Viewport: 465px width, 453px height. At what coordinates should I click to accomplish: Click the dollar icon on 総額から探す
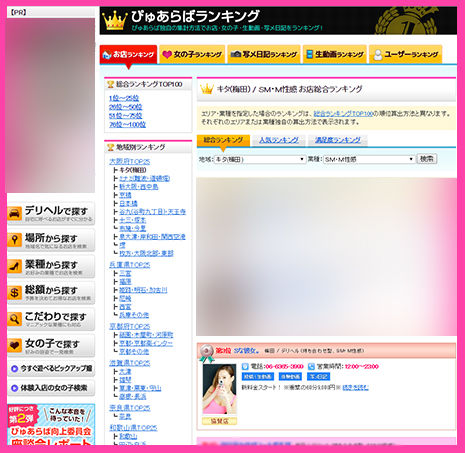point(15,293)
